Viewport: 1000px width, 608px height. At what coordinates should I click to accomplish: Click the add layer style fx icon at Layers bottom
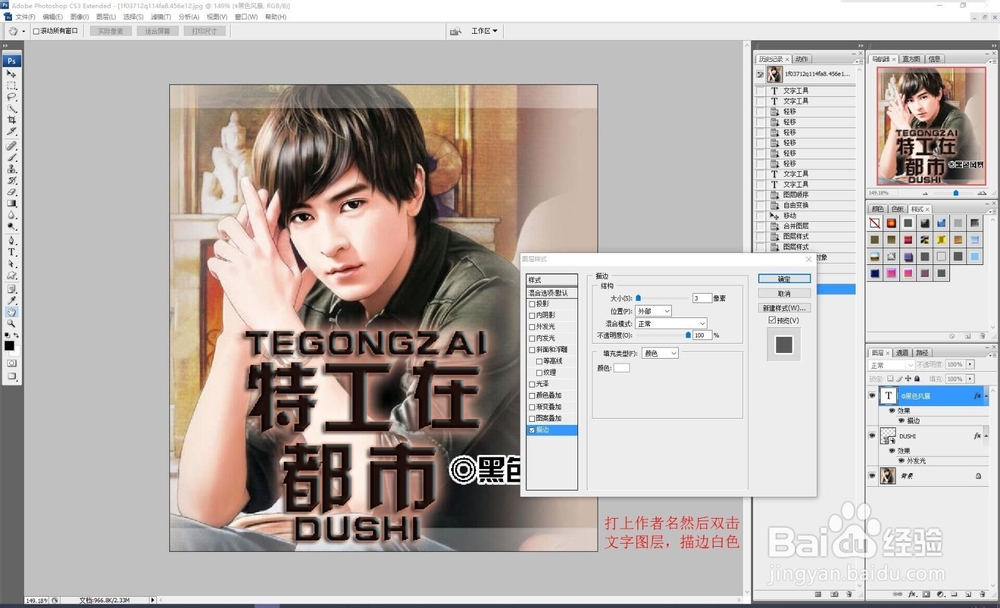click(x=912, y=594)
